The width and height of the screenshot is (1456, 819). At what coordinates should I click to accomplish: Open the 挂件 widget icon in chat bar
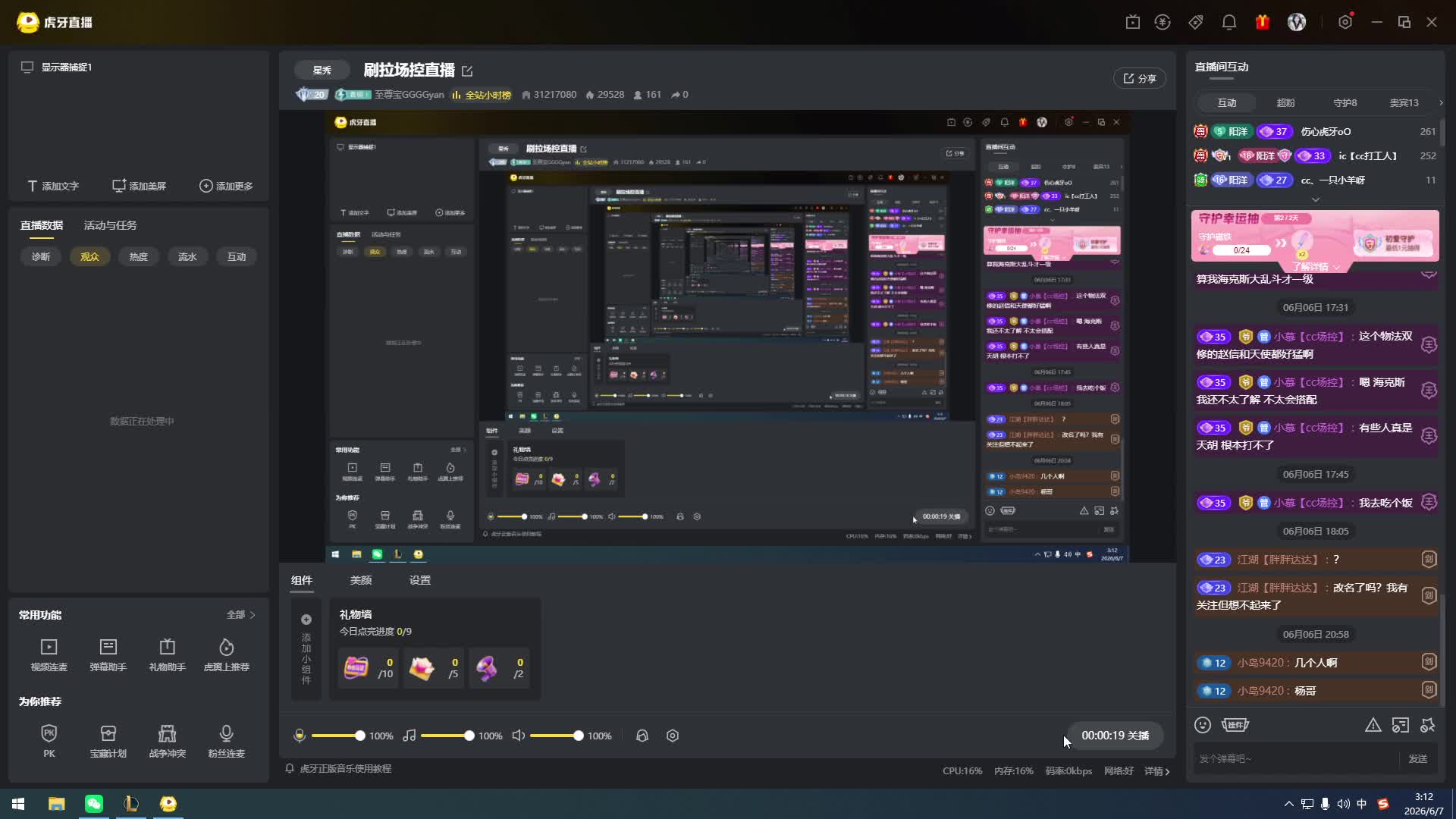click(1235, 725)
